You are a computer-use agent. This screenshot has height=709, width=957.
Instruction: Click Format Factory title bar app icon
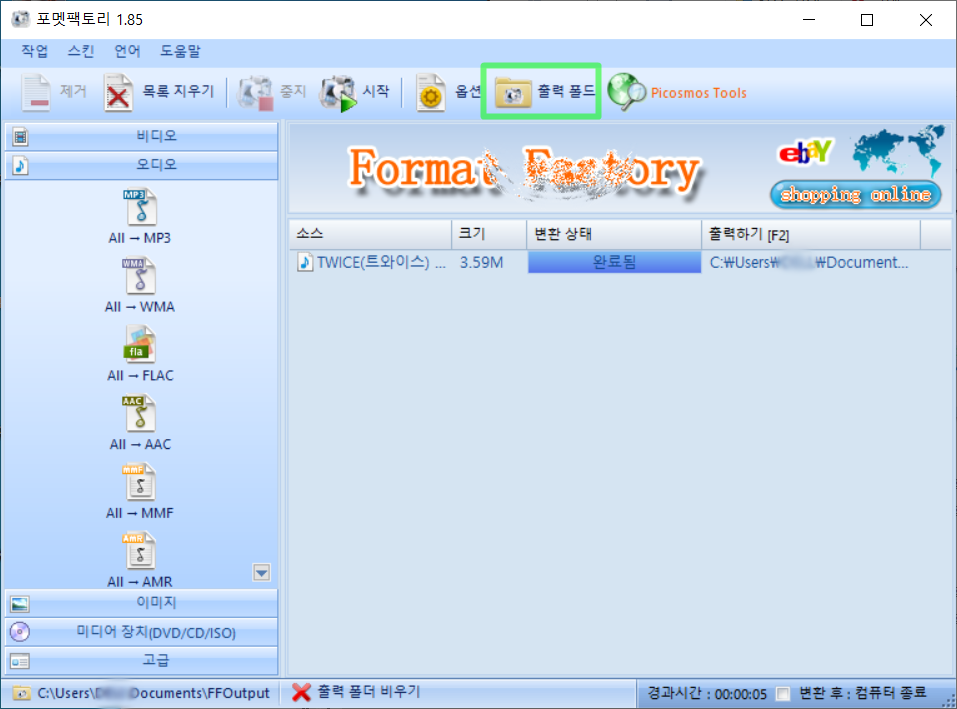pyautogui.click(x=20, y=19)
